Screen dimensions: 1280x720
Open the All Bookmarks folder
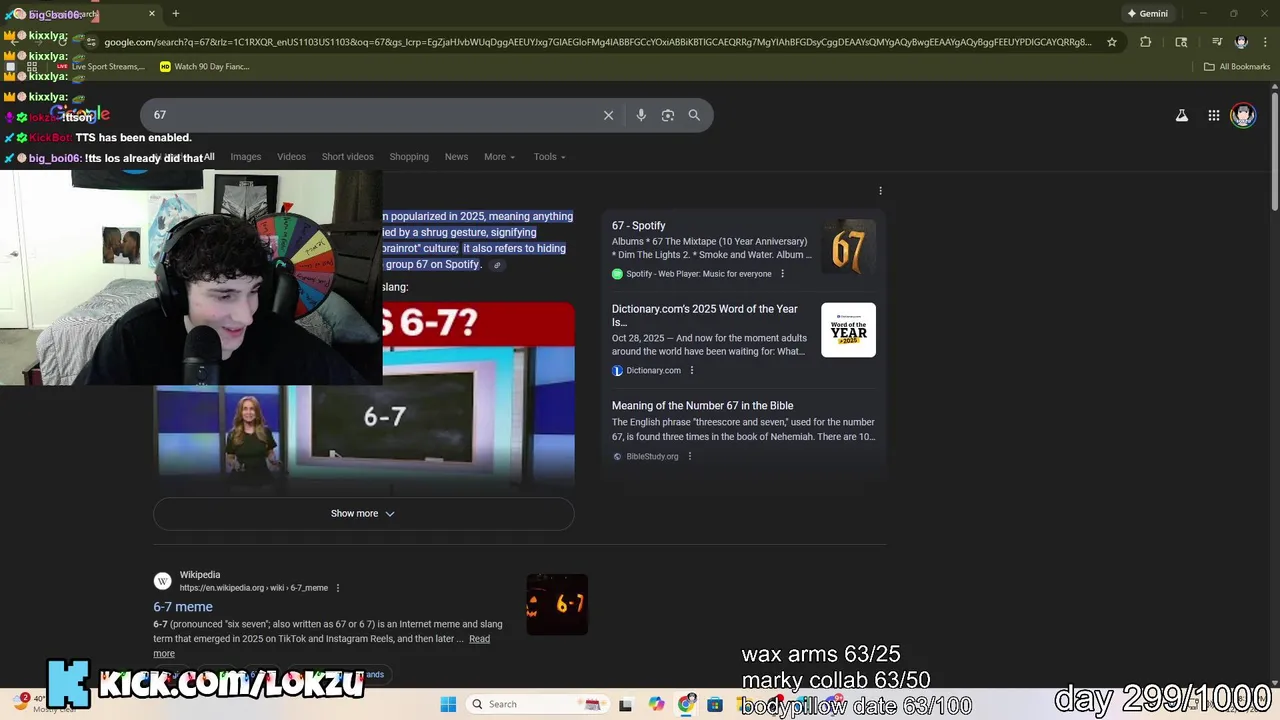click(x=1237, y=67)
